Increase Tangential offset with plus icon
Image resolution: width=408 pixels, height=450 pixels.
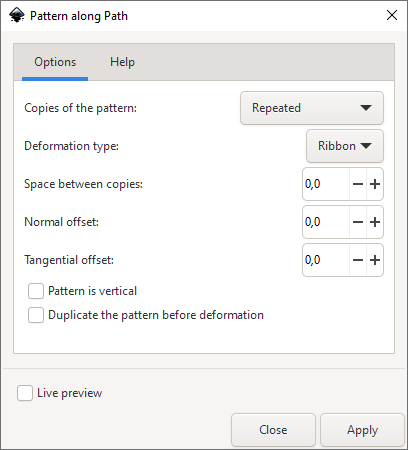coord(375,260)
